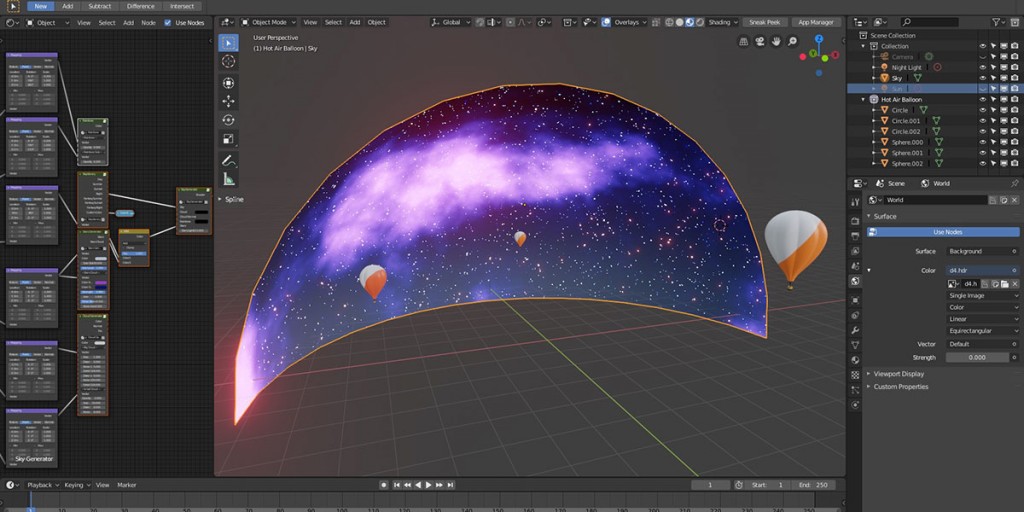Select the Annotate tool
This screenshot has height=512, width=1024.
pyautogui.click(x=229, y=160)
